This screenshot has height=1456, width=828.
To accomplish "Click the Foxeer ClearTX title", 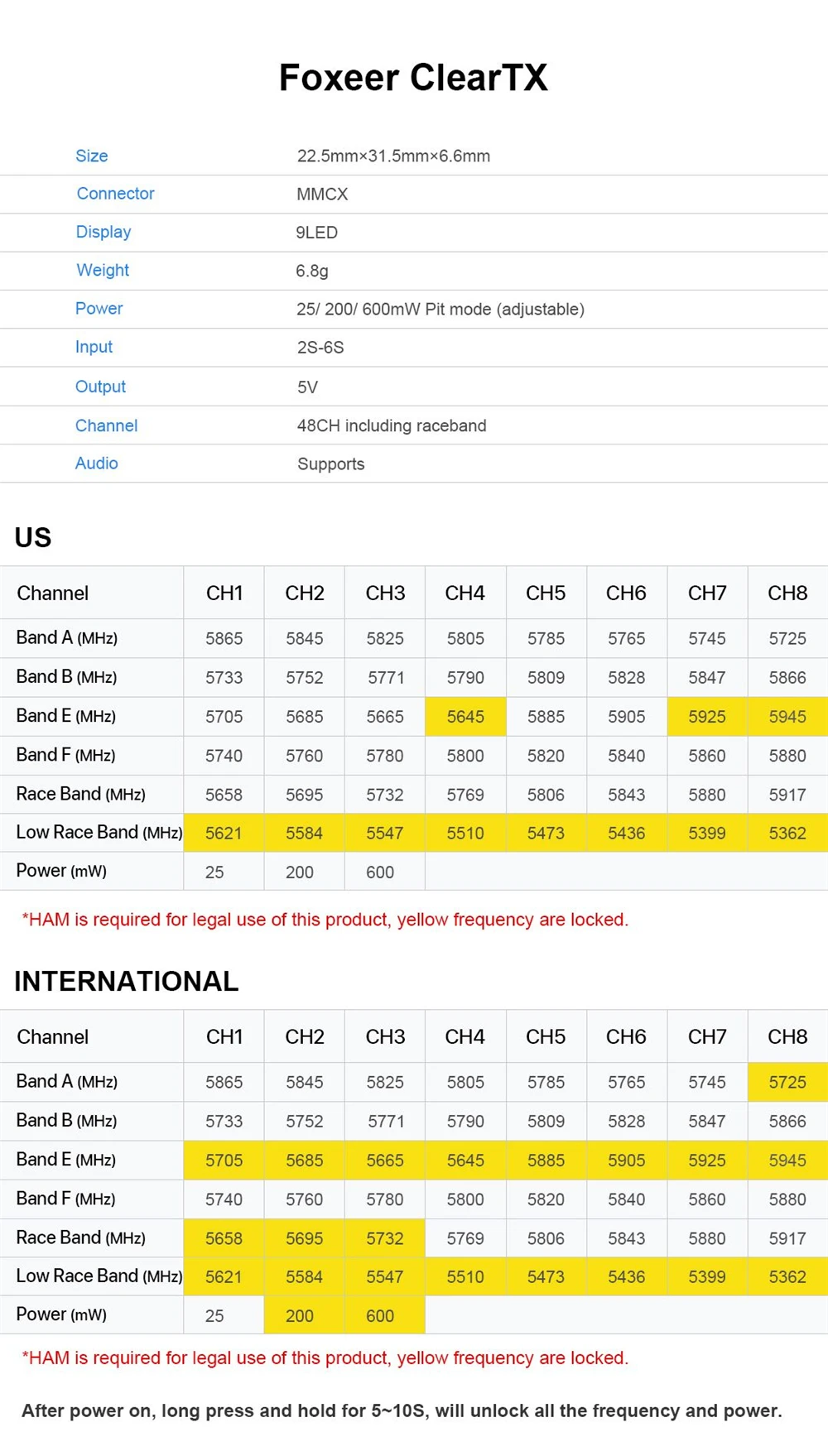I will coord(413,78).
